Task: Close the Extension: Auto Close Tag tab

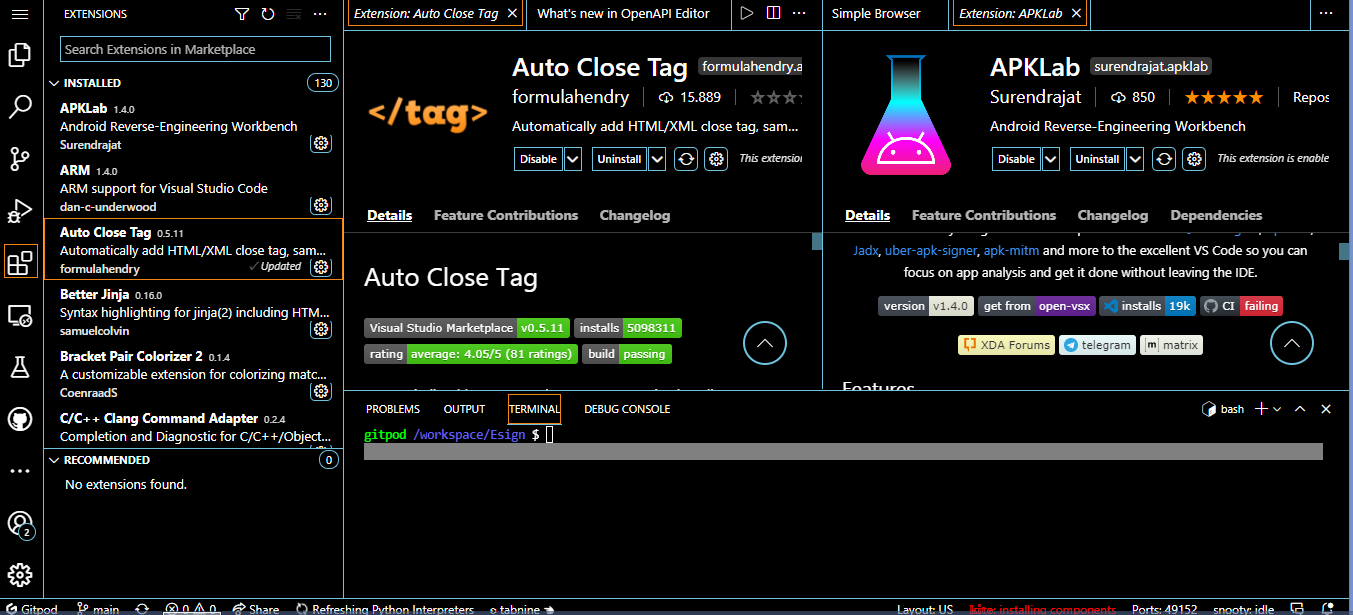Action: click(512, 14)
